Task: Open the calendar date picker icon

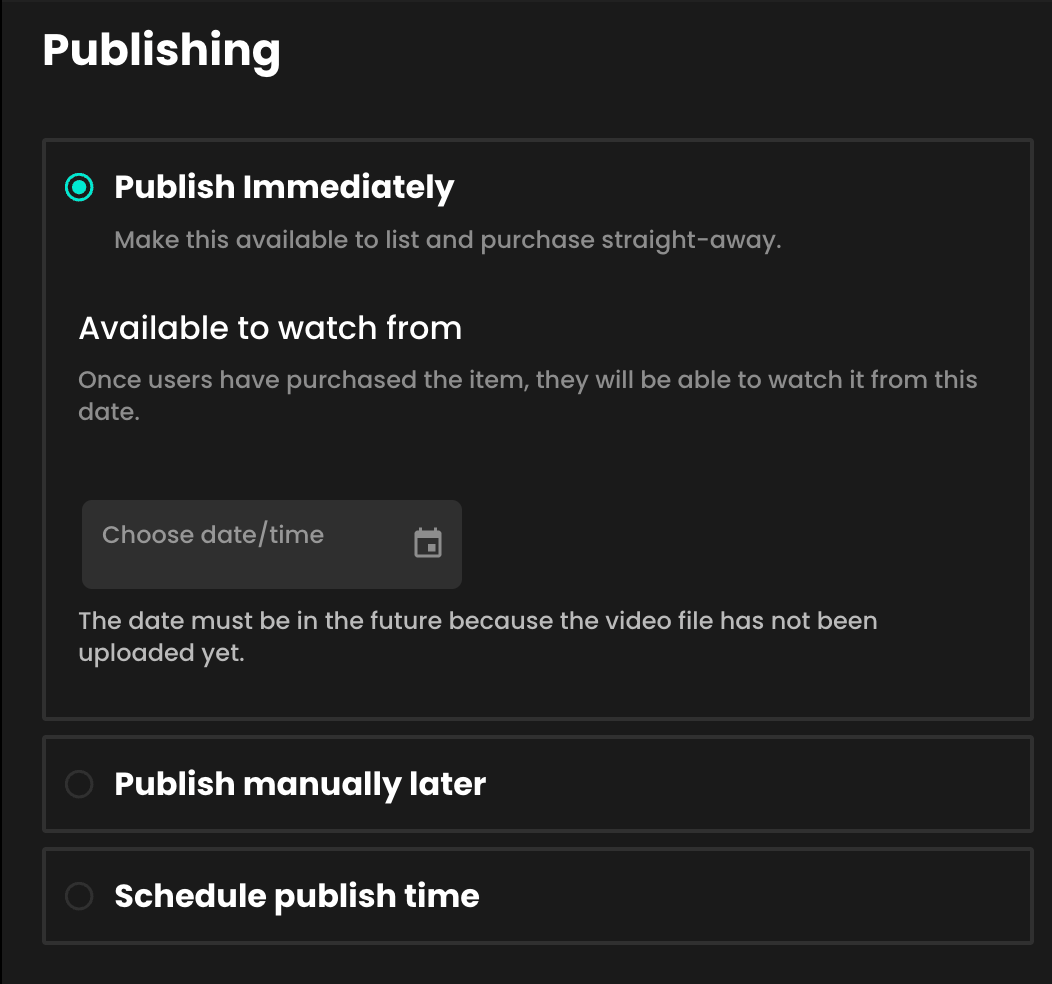Action: [x=427, y=543]
